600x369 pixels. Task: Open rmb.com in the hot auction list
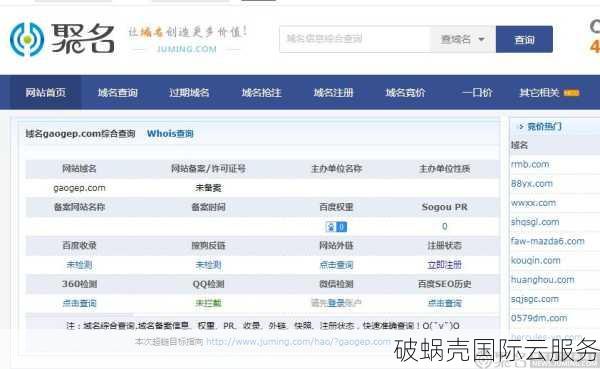click(x=530, y=164)
